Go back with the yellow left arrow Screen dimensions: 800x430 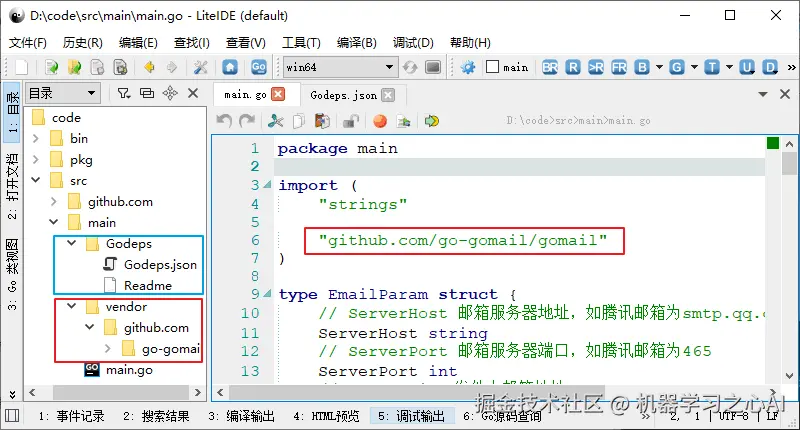[x=149, y=67]
